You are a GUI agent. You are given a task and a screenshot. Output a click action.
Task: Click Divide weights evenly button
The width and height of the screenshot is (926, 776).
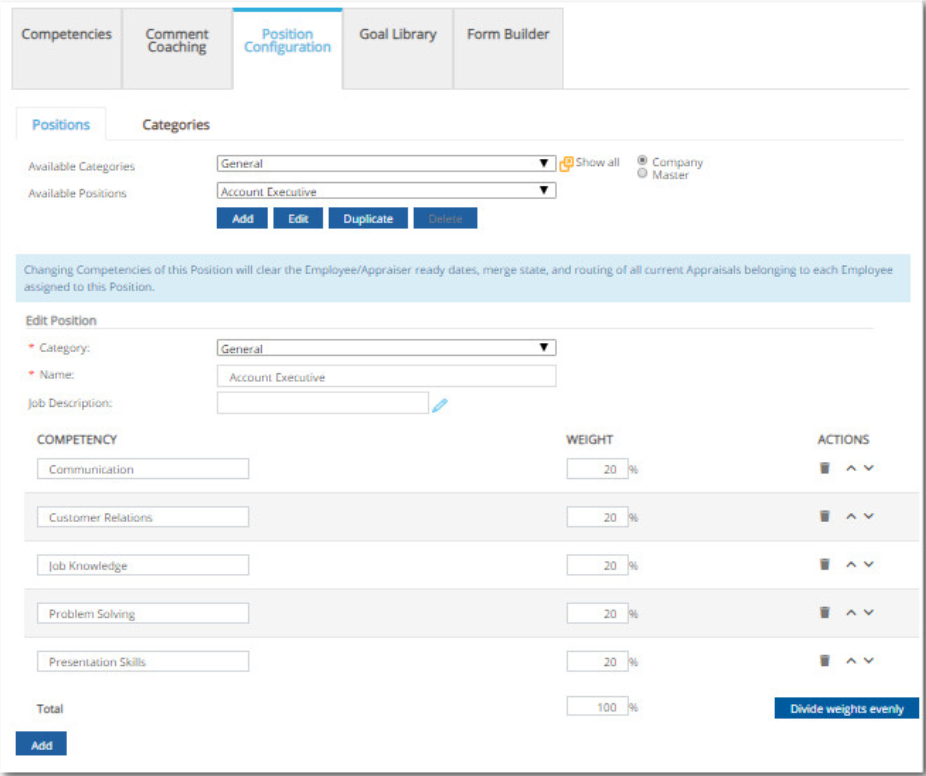click(x=846, y=709)
